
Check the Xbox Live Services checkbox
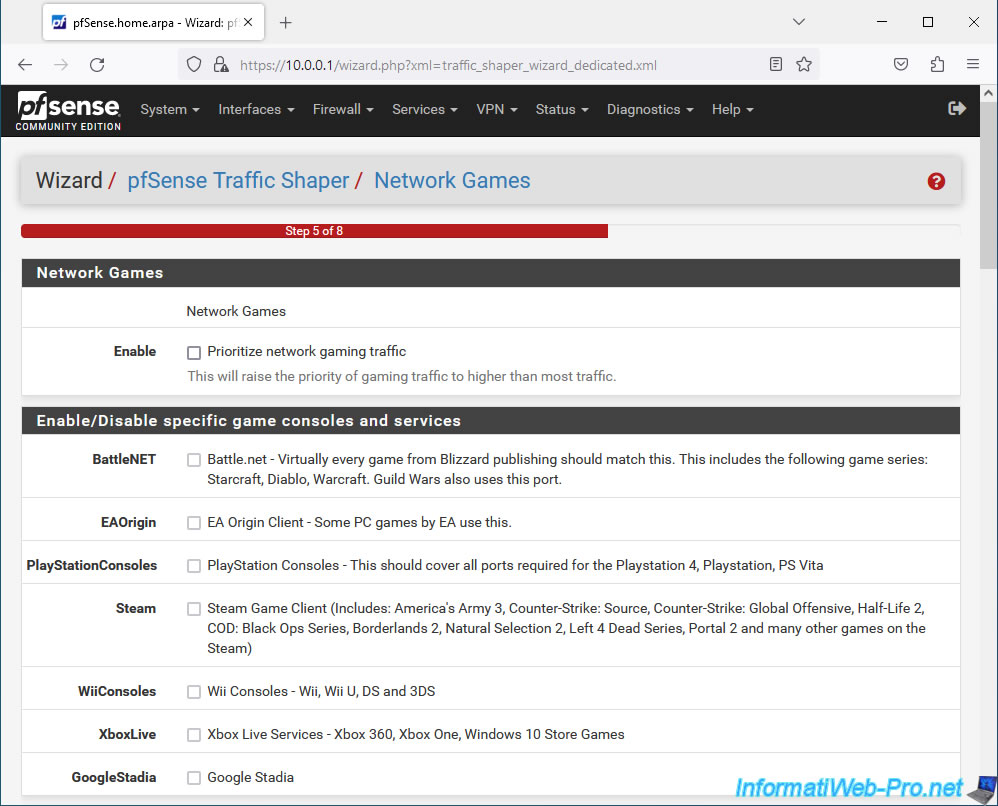click(x=194, y=735)
